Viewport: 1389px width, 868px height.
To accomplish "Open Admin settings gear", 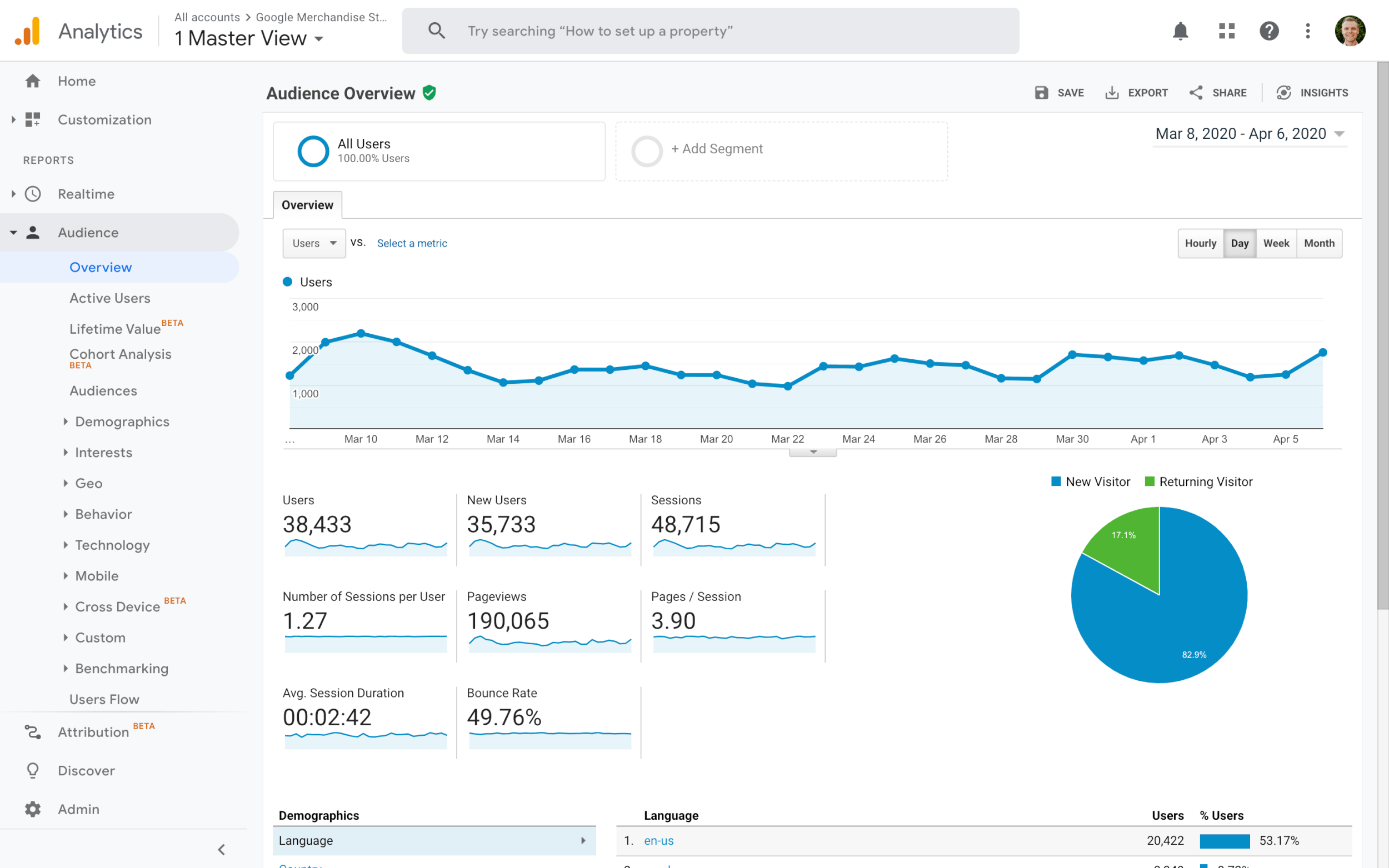I will [33, 809].
